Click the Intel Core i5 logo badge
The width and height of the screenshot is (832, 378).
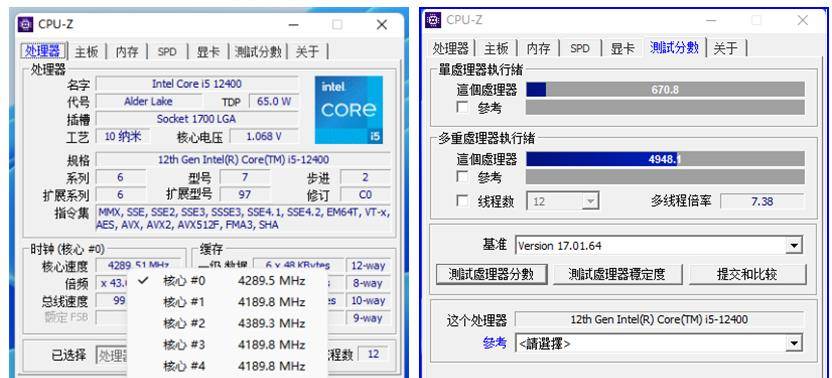(349, 110)
